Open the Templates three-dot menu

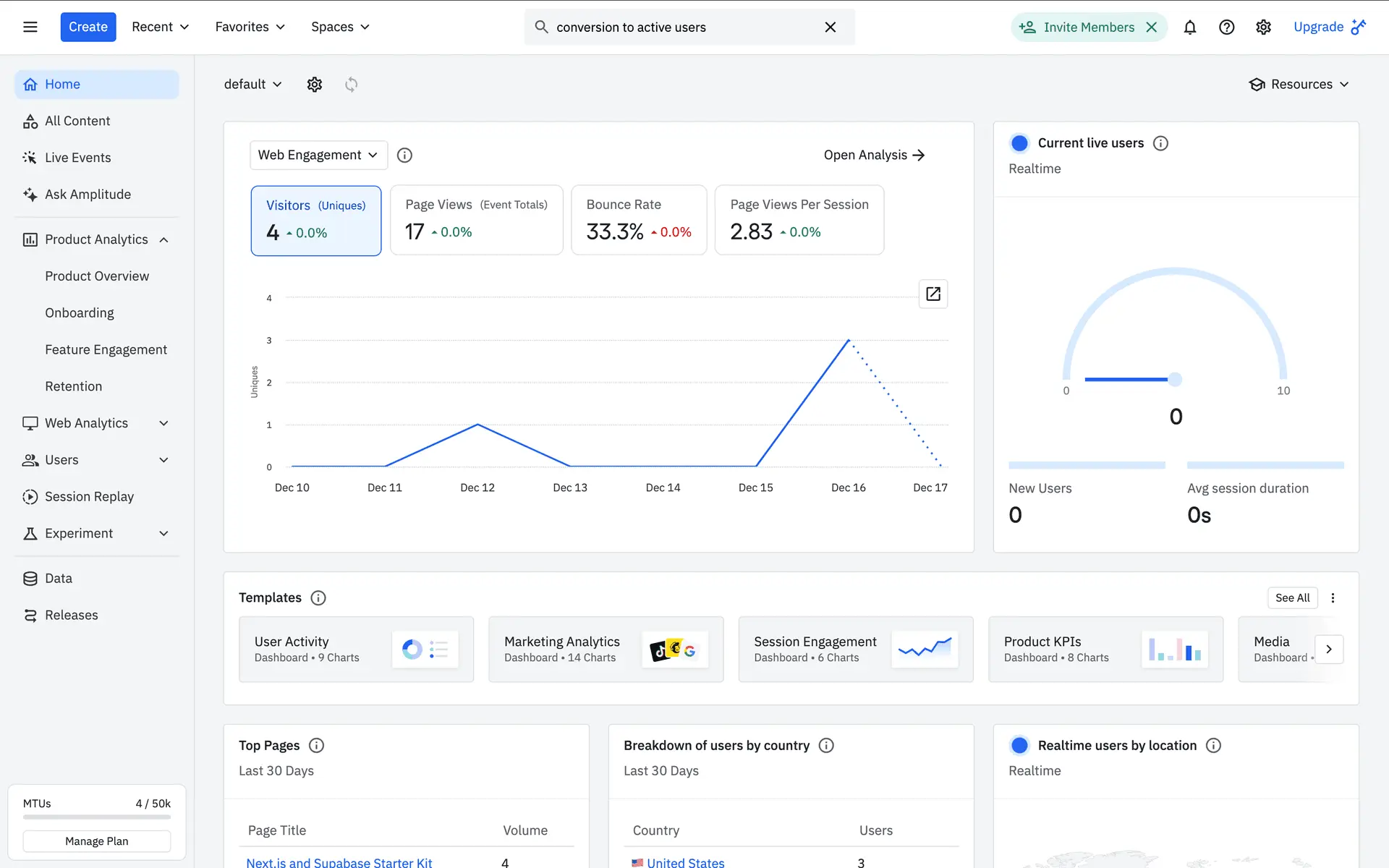(x=1333, y=598)
